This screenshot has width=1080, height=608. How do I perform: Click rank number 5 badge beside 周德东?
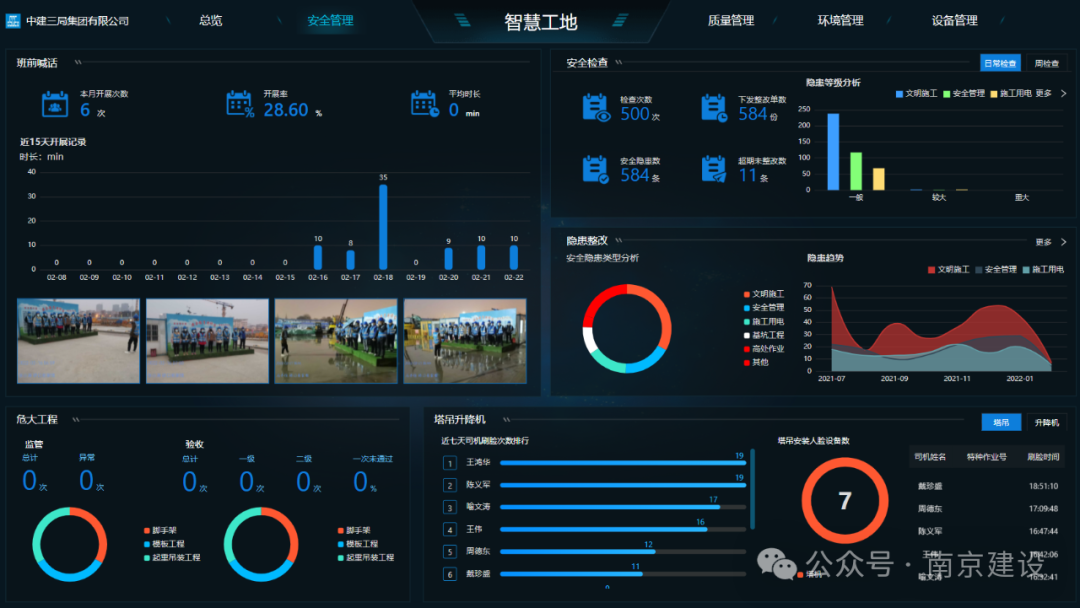[x=450, y=552]
